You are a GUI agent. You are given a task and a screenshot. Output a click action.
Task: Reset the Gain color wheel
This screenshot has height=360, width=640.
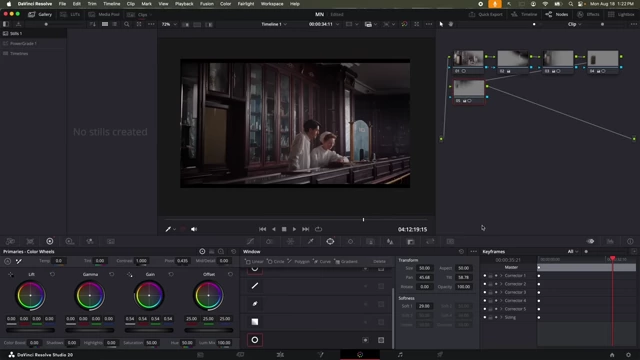171,274
